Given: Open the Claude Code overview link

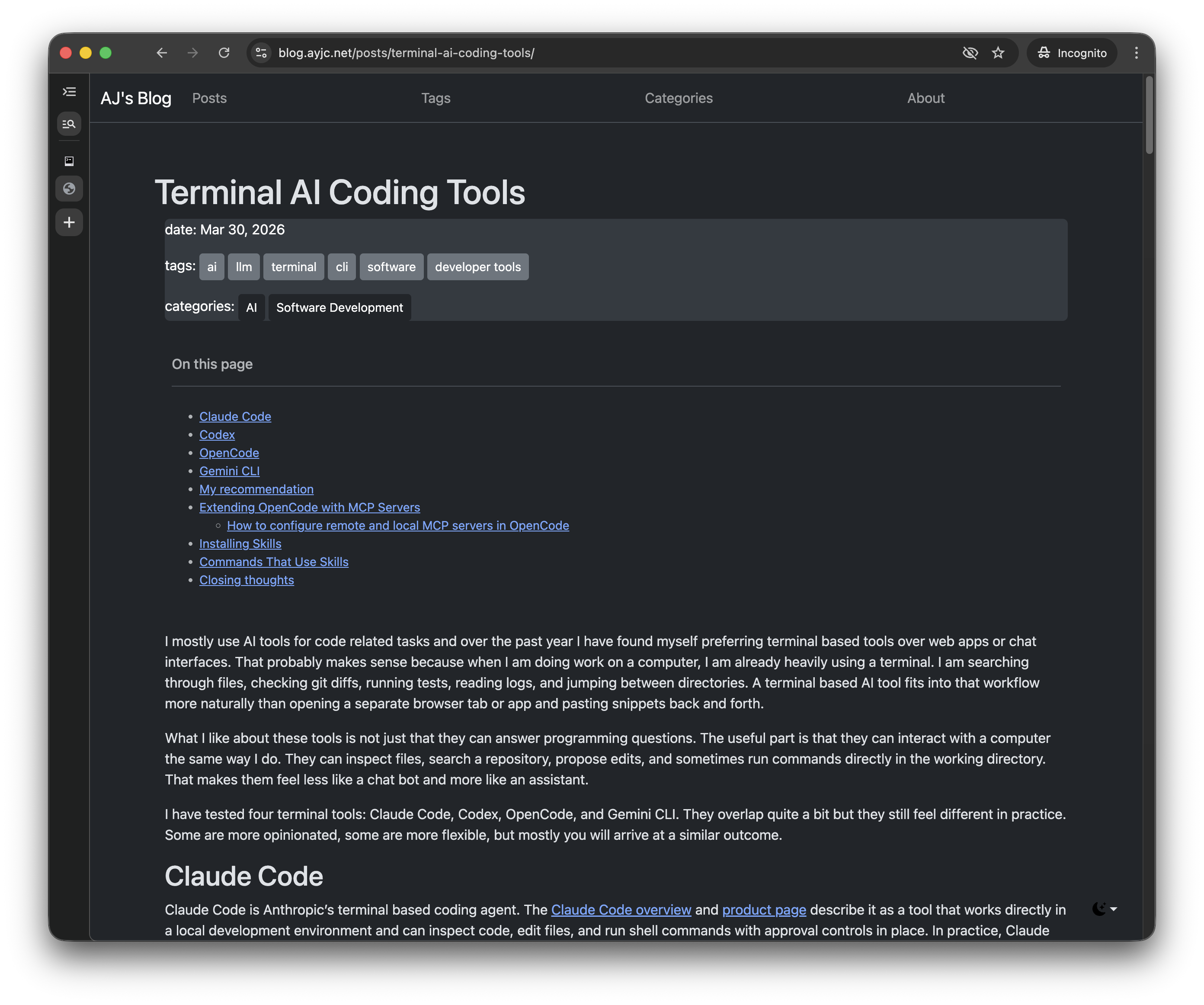Looking at the screenshot, I should pos(621,909).
